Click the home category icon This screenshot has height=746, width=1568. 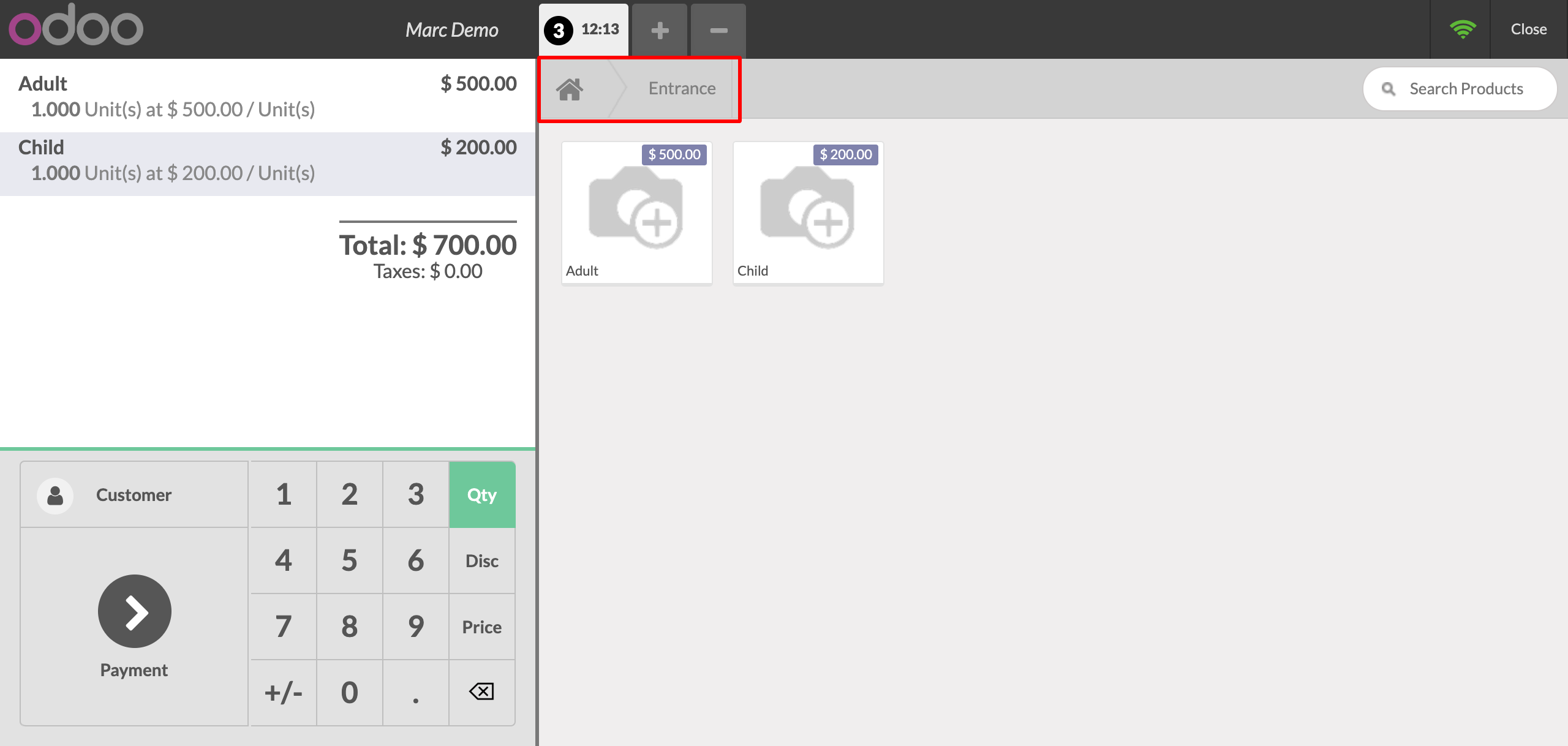570,89
